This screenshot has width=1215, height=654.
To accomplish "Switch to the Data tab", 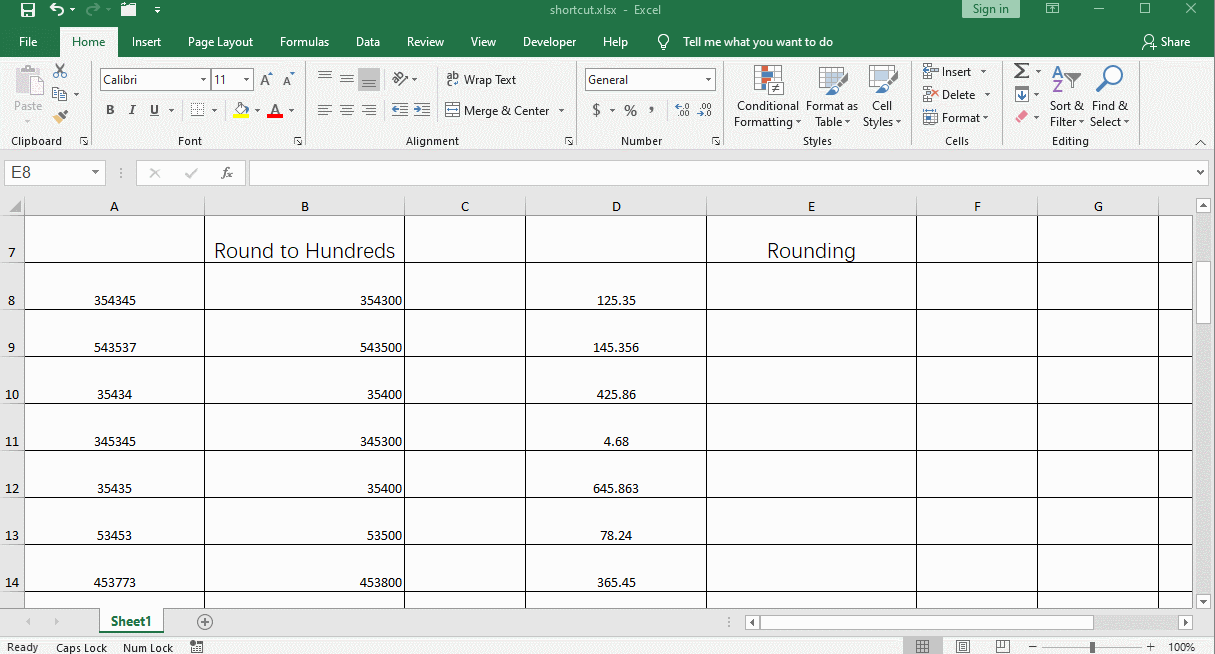I will [x=368, y=42].
